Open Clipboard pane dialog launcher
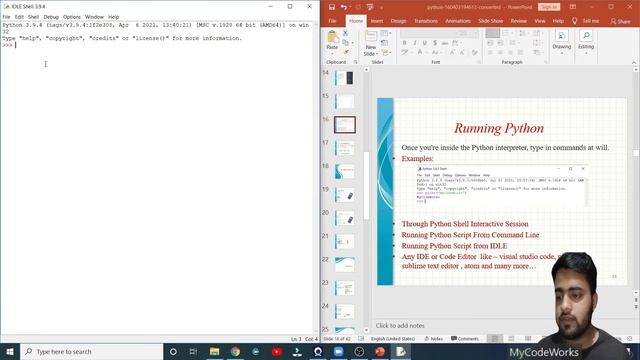The image size is (640, 360). click(x=356, y=62)
